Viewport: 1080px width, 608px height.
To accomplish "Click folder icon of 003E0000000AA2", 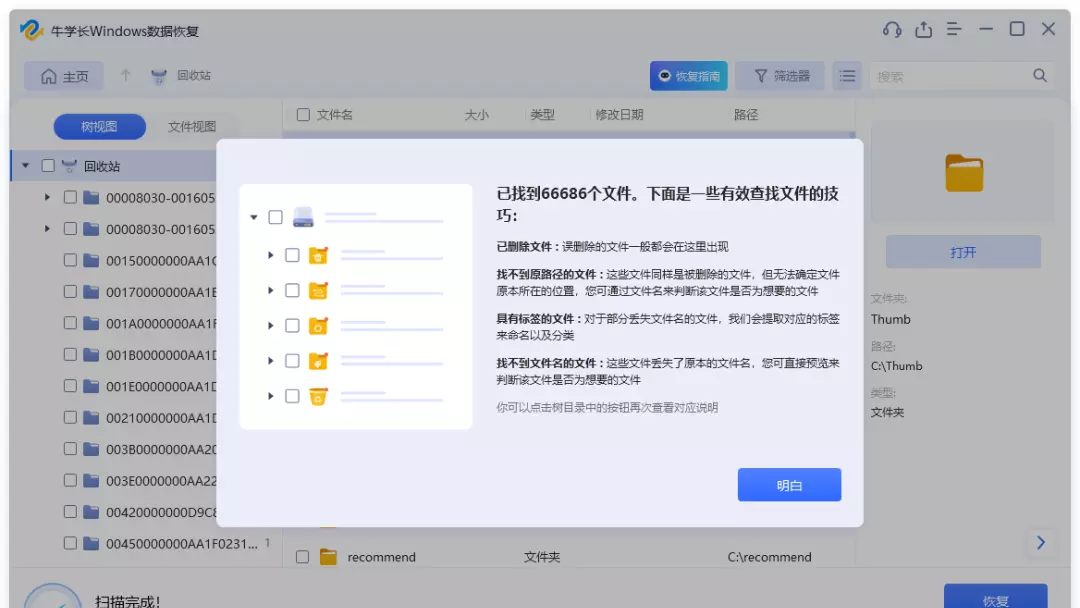I will click(x=91, y=481).
